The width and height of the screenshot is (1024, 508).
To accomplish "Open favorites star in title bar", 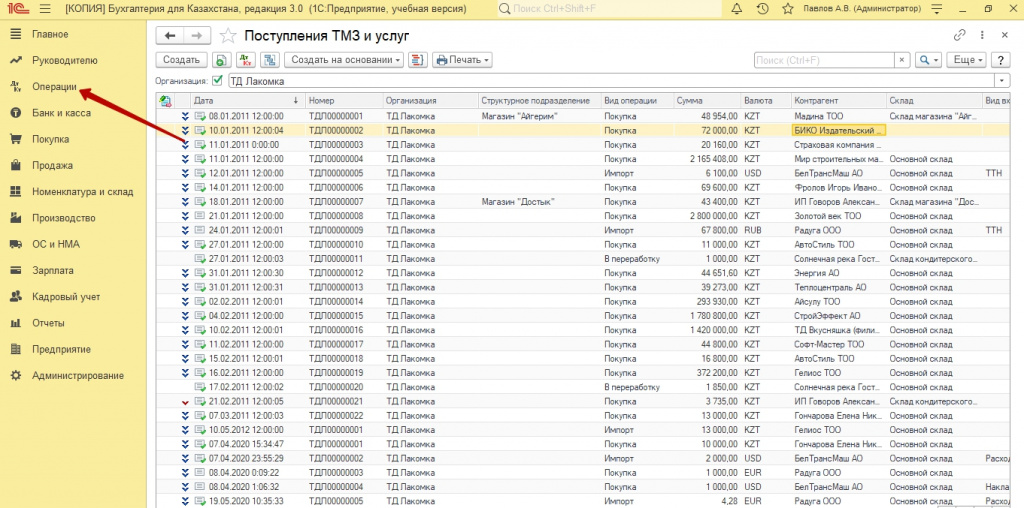I will coord(788,9).
